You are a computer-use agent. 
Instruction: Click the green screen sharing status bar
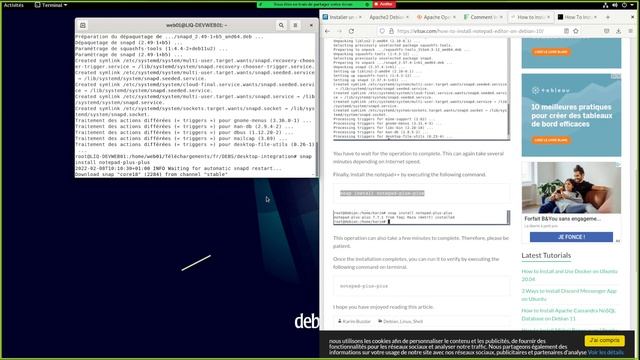point(314,4)
